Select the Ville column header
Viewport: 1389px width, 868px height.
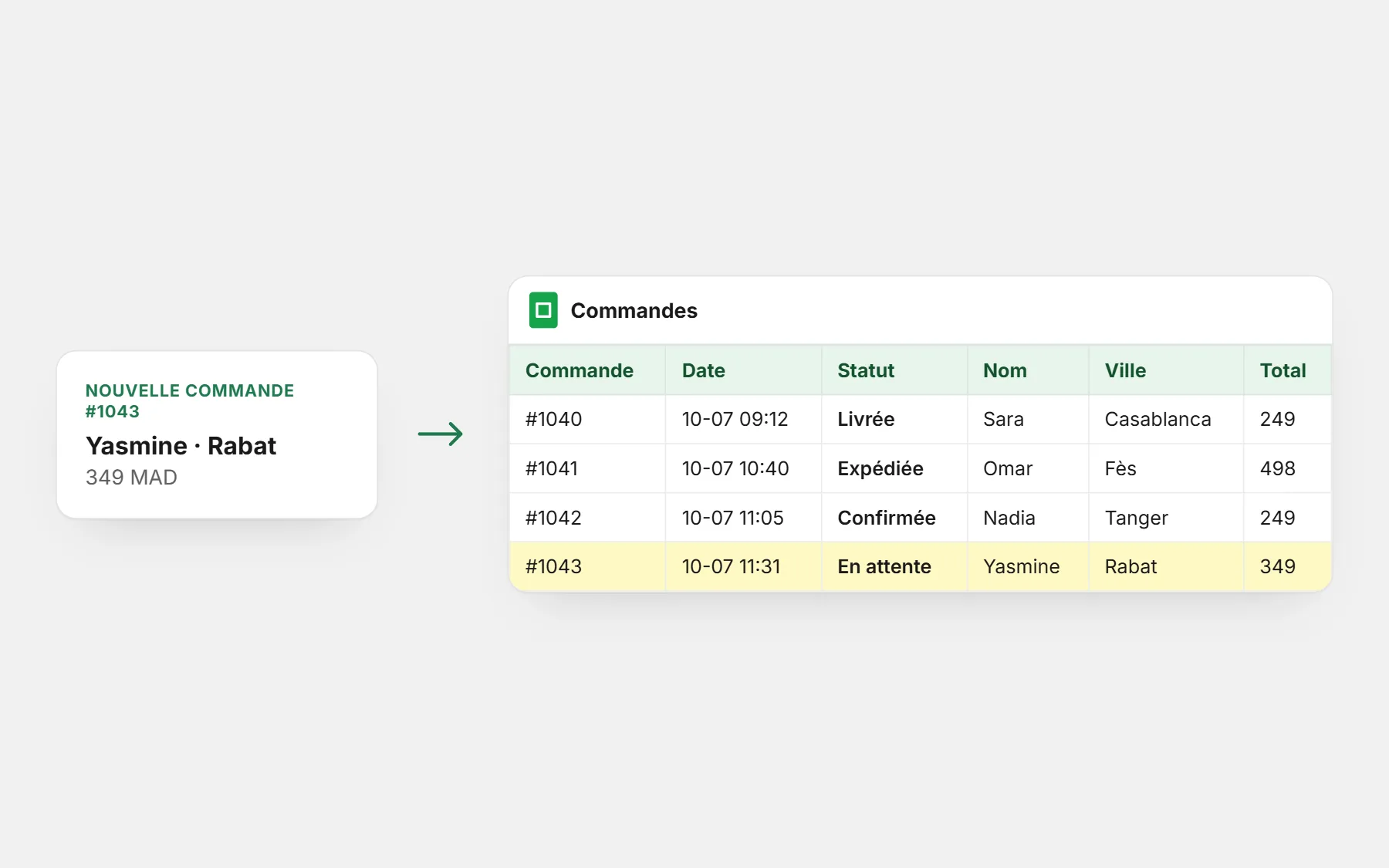(1166, 370)
